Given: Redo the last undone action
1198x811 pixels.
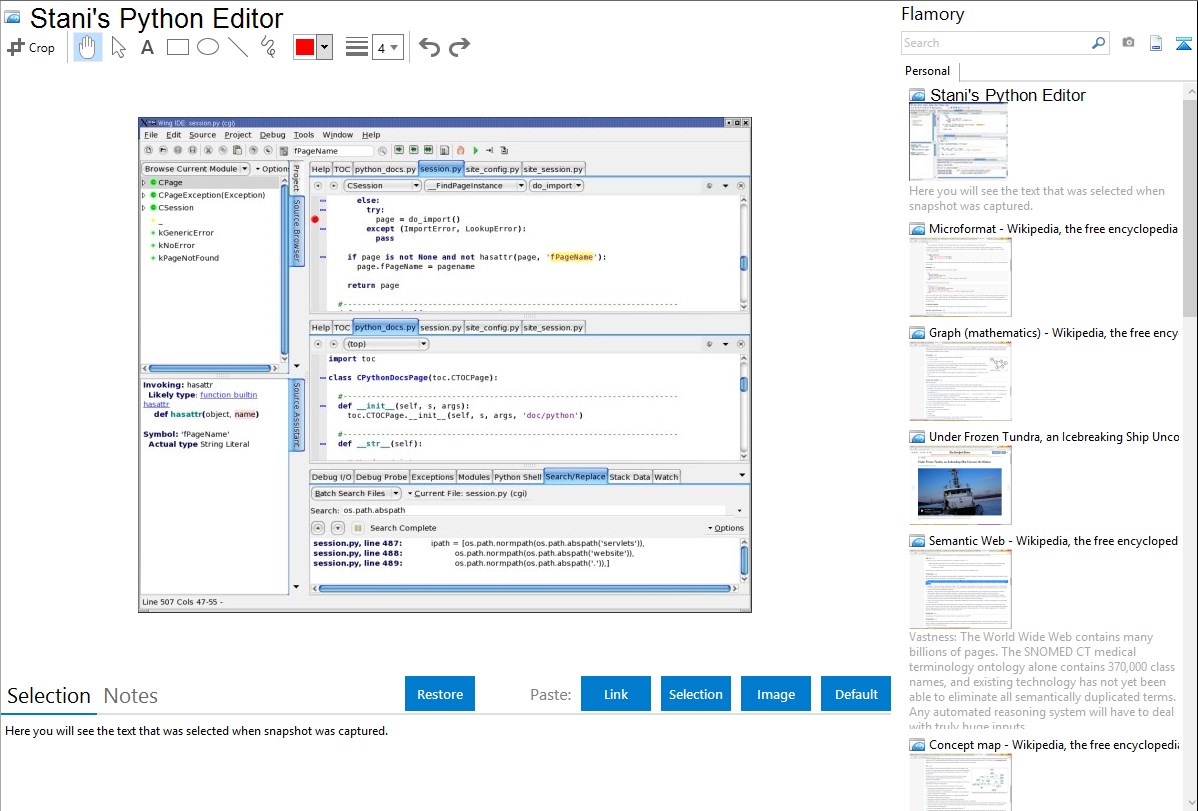Looking at the screenshot, I should tap(459, 47).
